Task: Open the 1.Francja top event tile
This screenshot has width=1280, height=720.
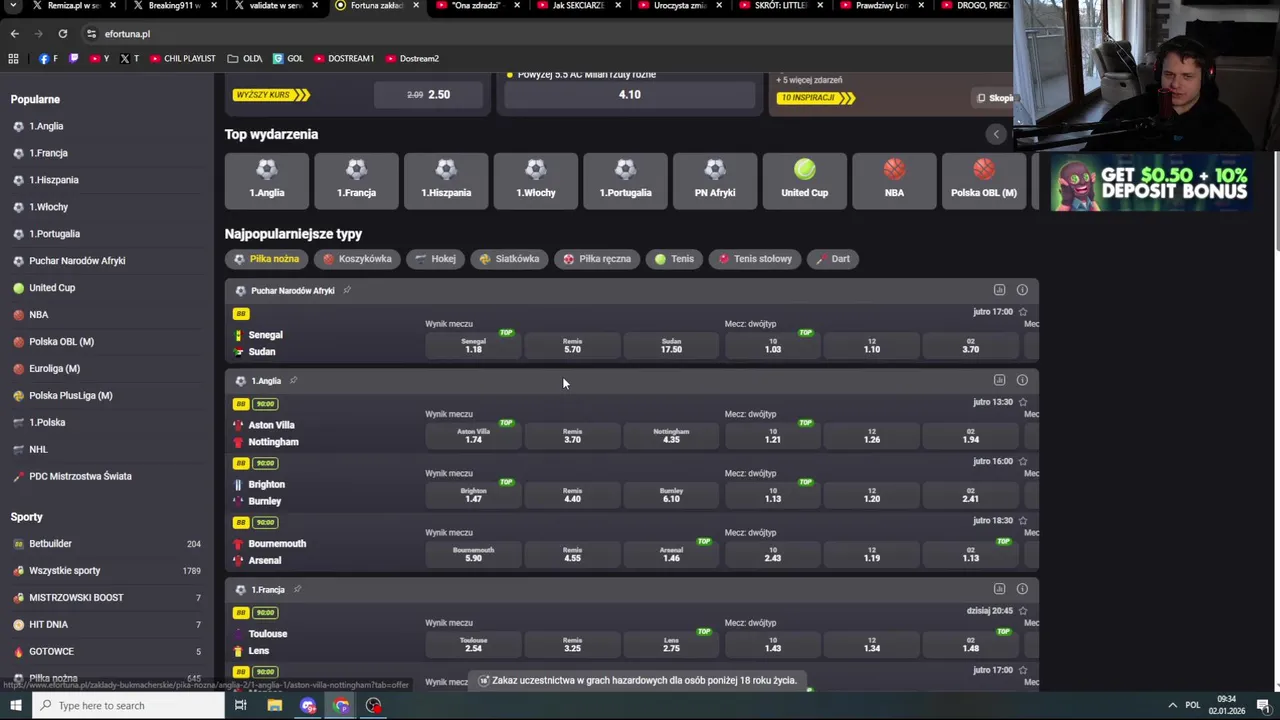Action: 356,180
